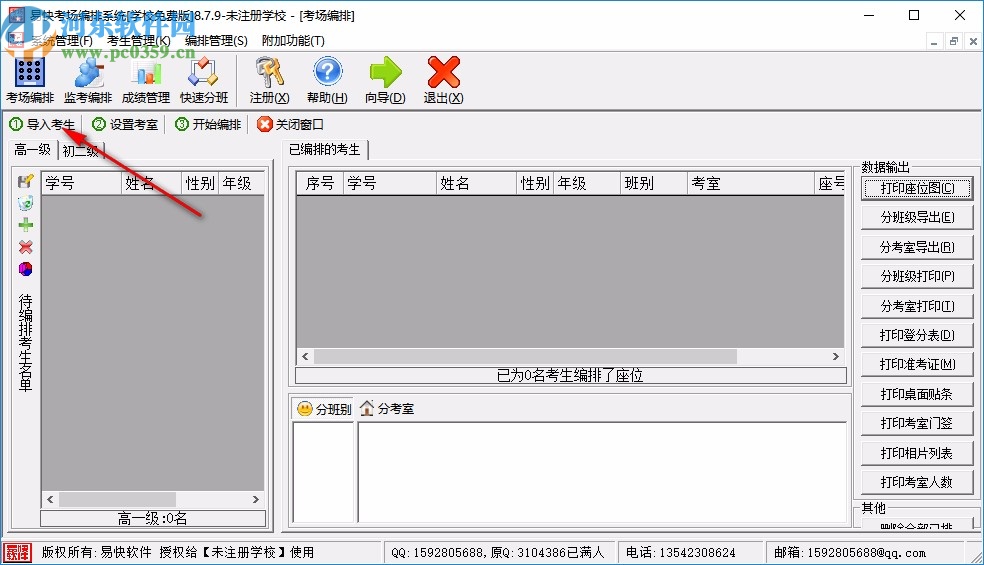Click the 分考室 empty list area
Screen dimensions: 984x565
point(602,472)
